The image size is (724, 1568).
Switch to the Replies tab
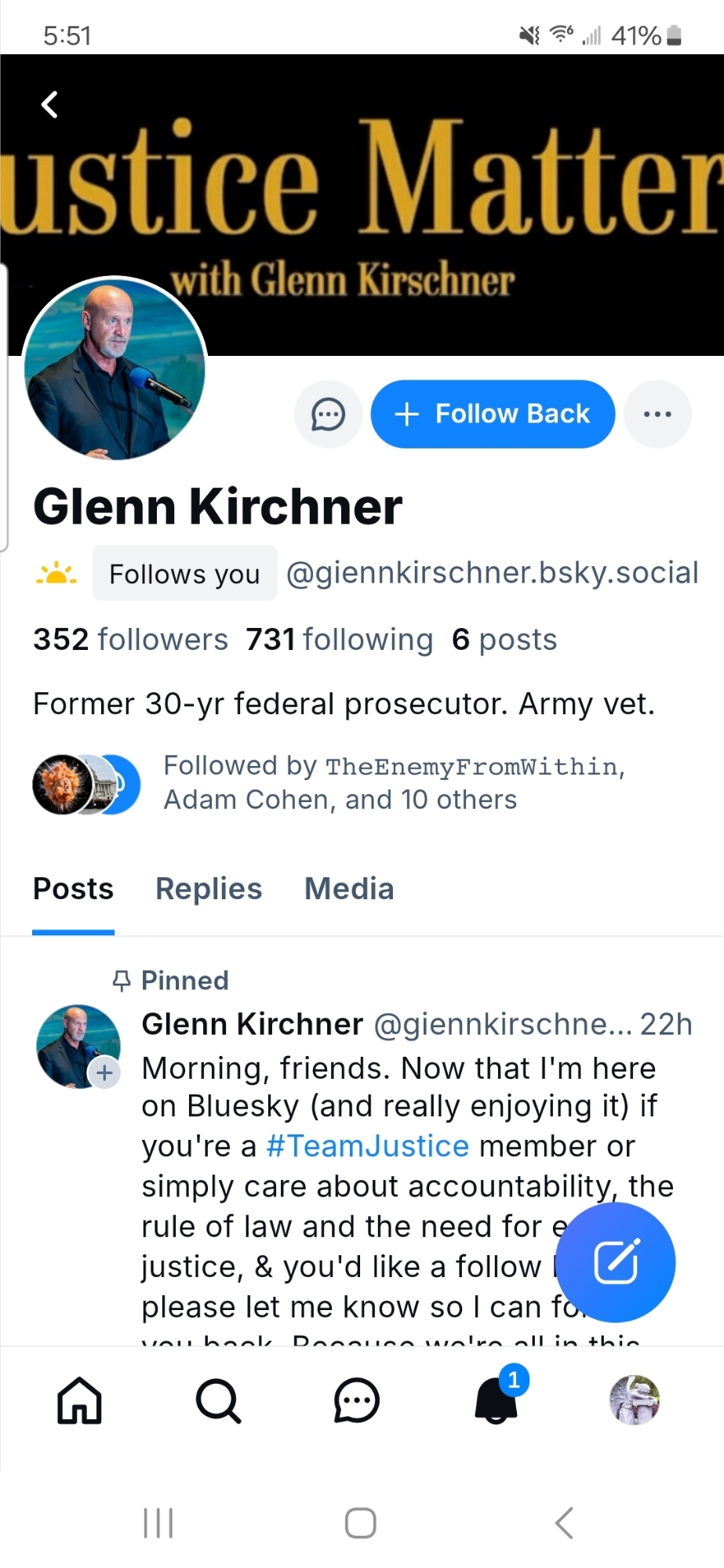(x=209, y=889)
